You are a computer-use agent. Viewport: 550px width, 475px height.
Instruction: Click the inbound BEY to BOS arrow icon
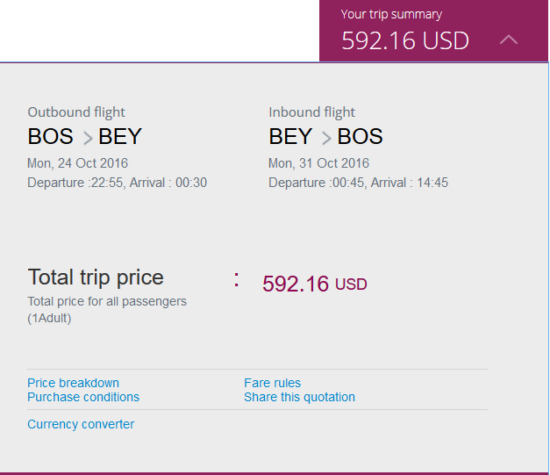tap(326, 138)
